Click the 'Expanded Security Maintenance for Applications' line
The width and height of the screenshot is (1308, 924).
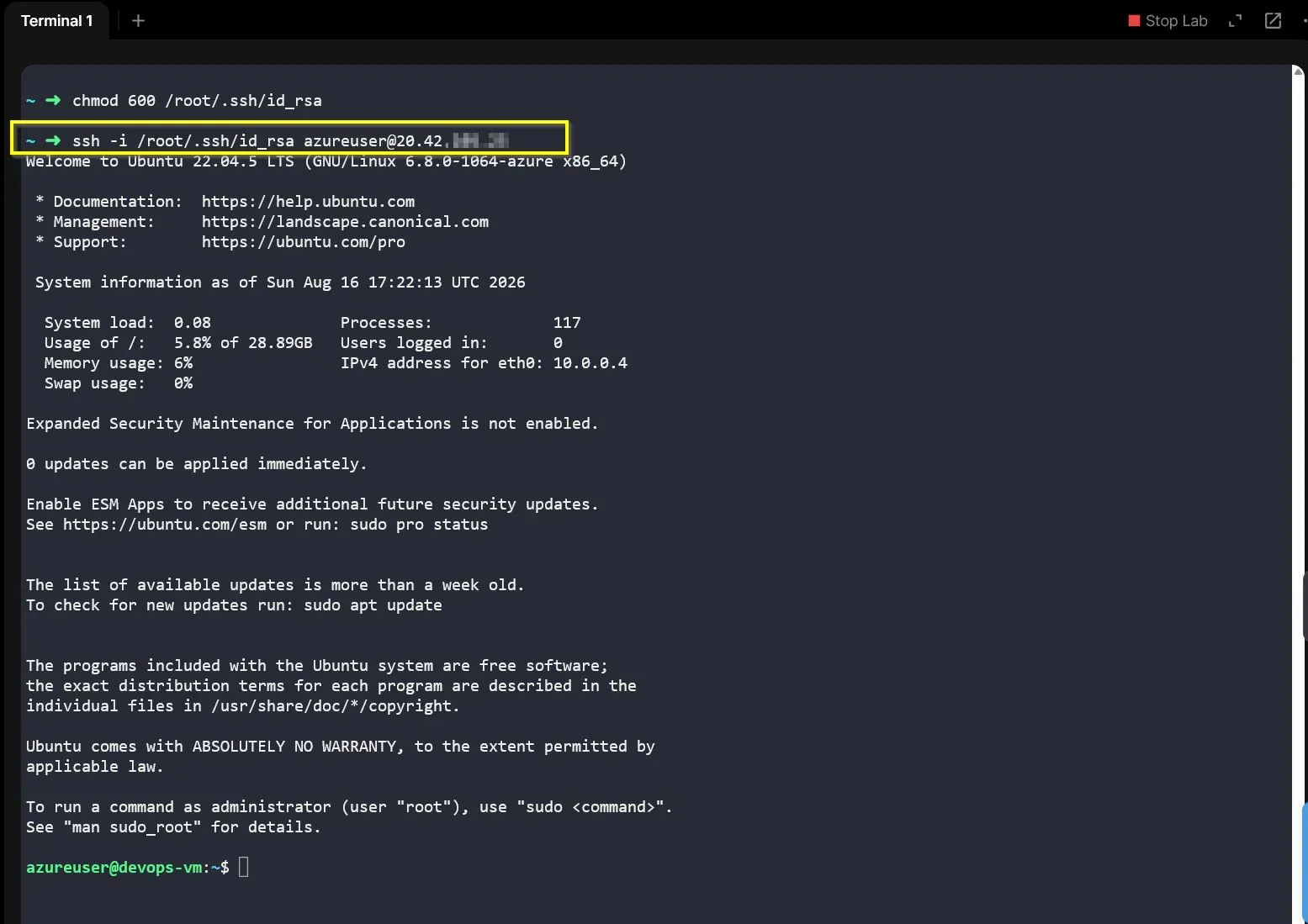point(312,424)
